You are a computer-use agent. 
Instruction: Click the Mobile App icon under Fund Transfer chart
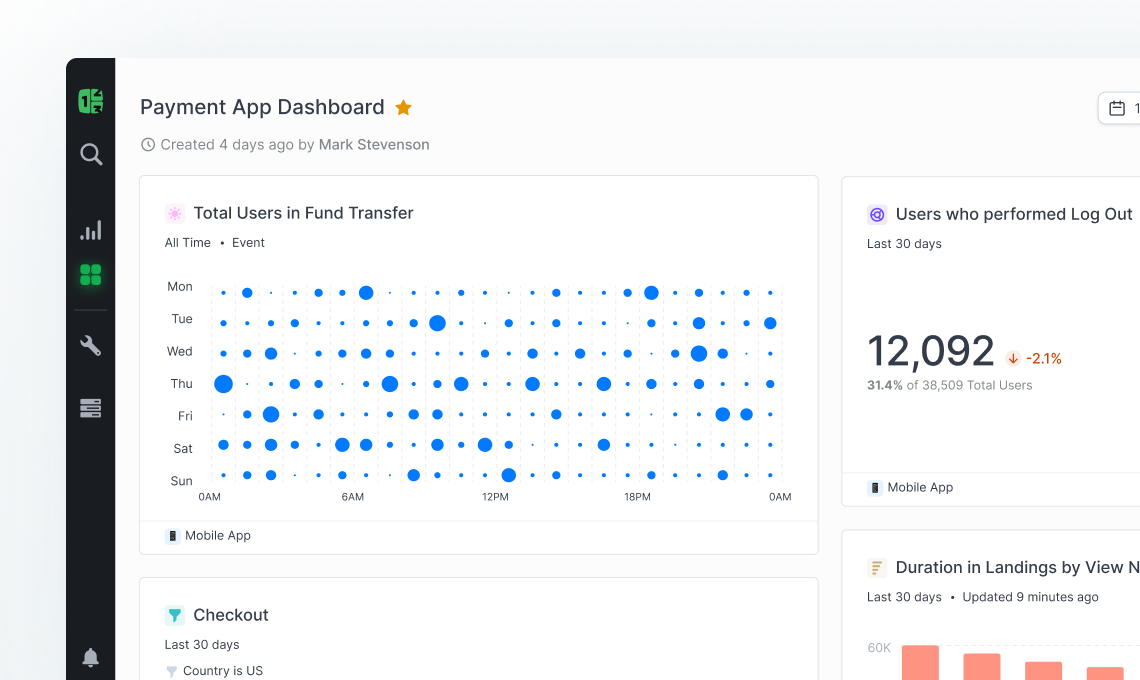pyautogui.click(x=172, y=536)
